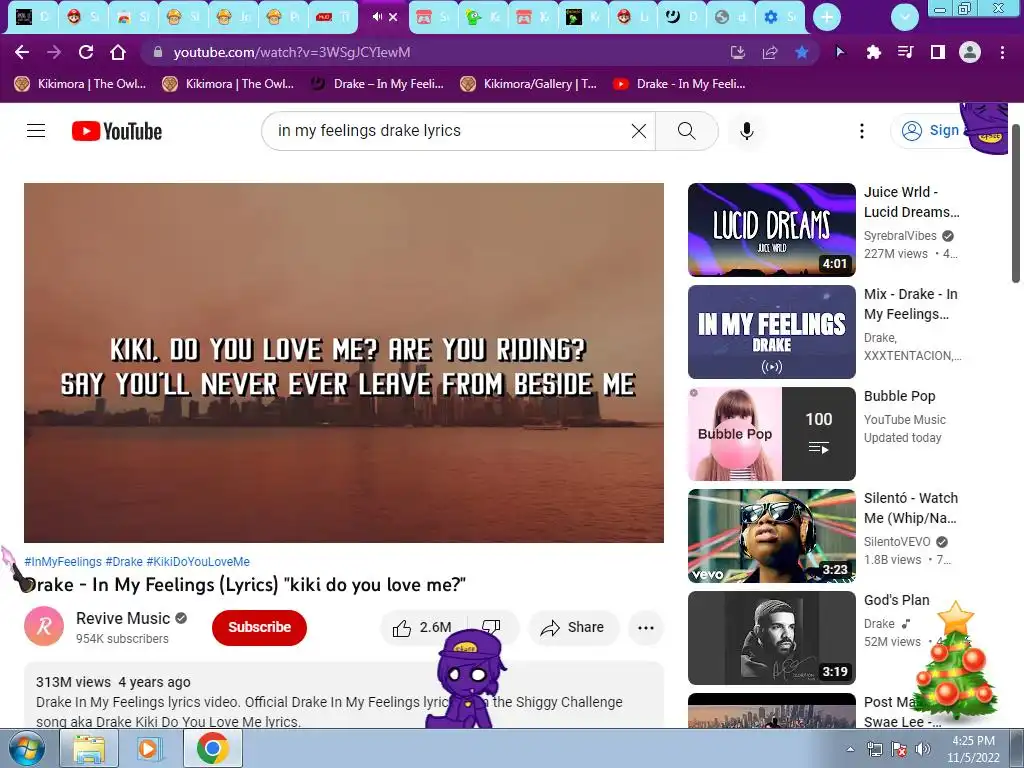Switch to the green parrot icon tab
Viewport: 1024px width, 768px height.
click(x=482, y=17)
